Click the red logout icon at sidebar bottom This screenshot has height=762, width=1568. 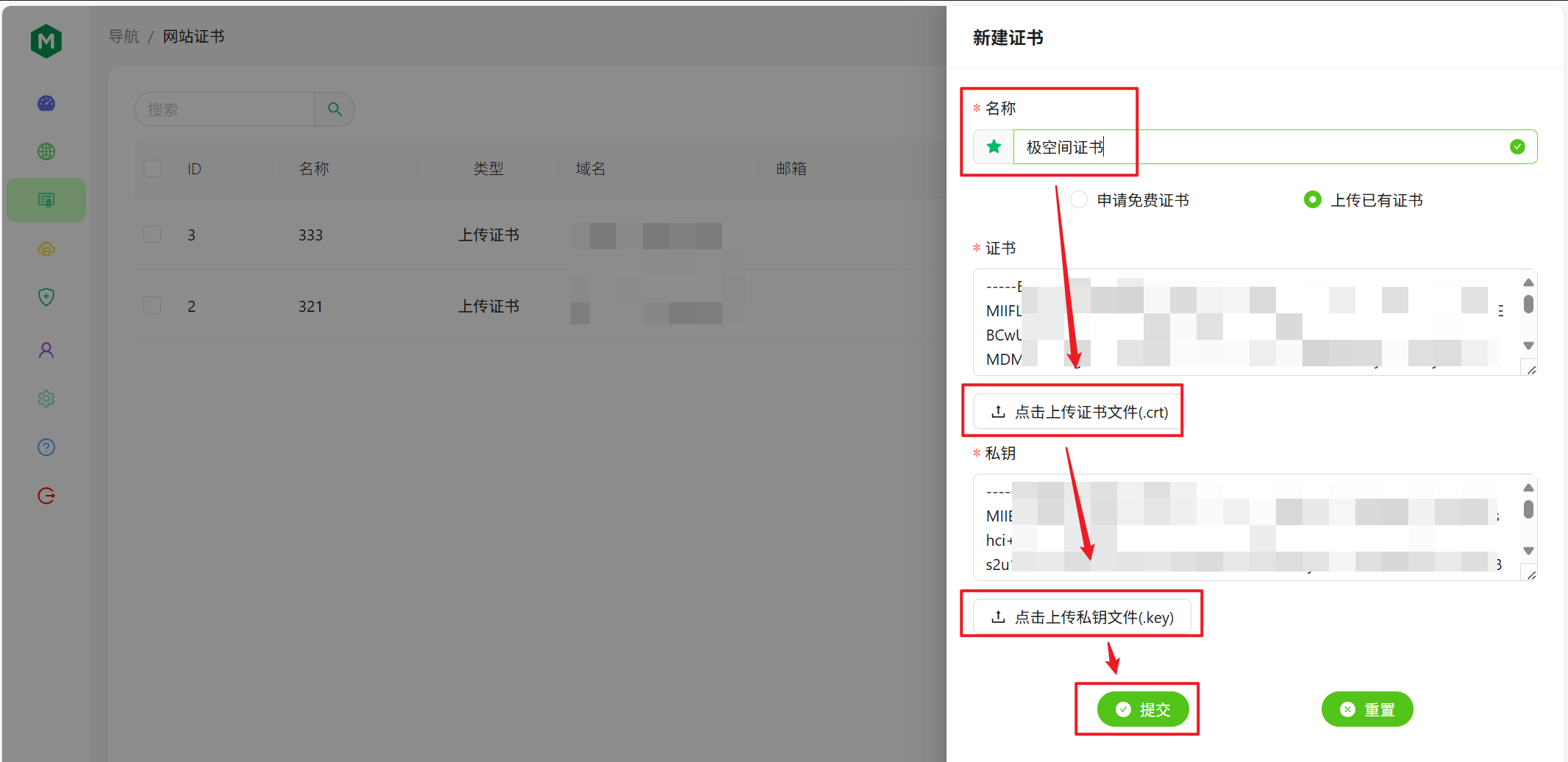click(x=46, y=495)
